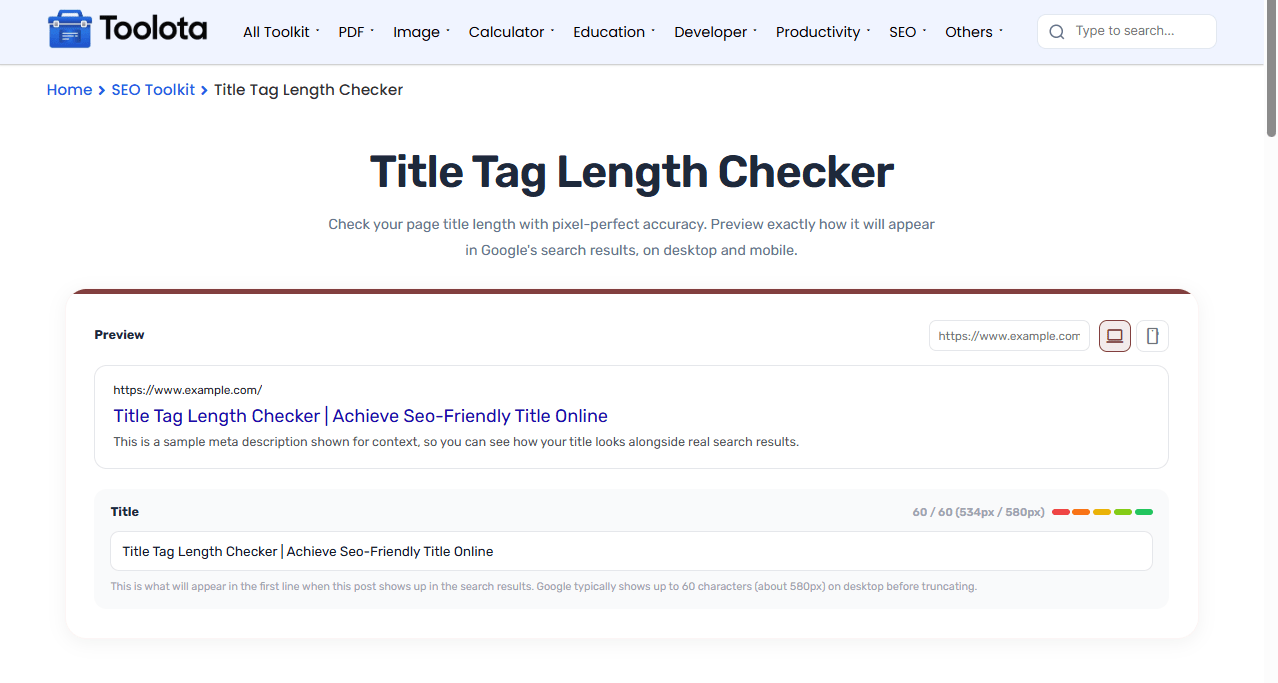Image resolution: width=1278 pixels, height=683 pixels.
Task: Open the Others dropdown menu
Action: click(x=974, y=32)
